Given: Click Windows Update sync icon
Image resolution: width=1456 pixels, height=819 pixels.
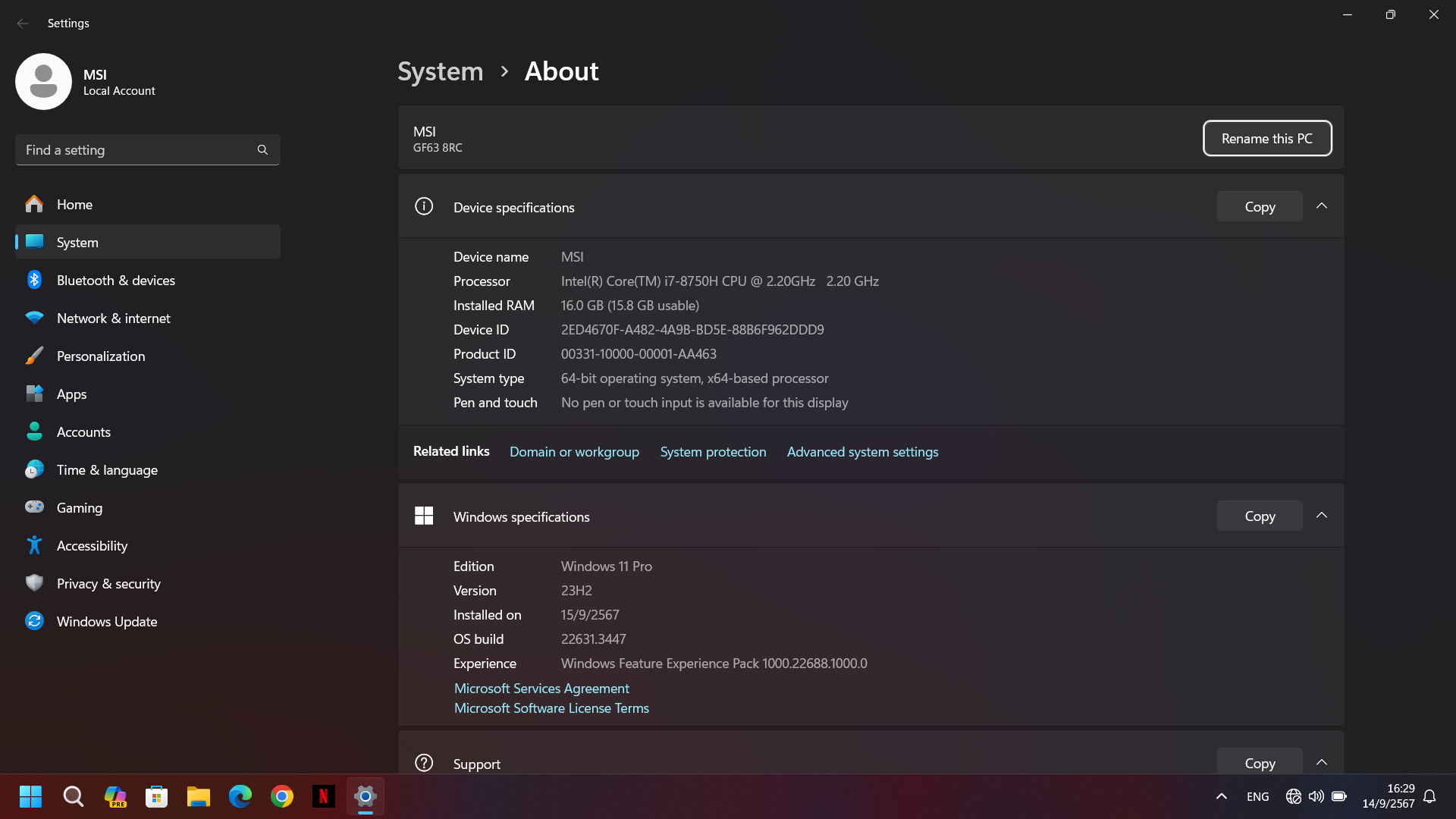Looking at the screenshot, I should tap(34, 621).
